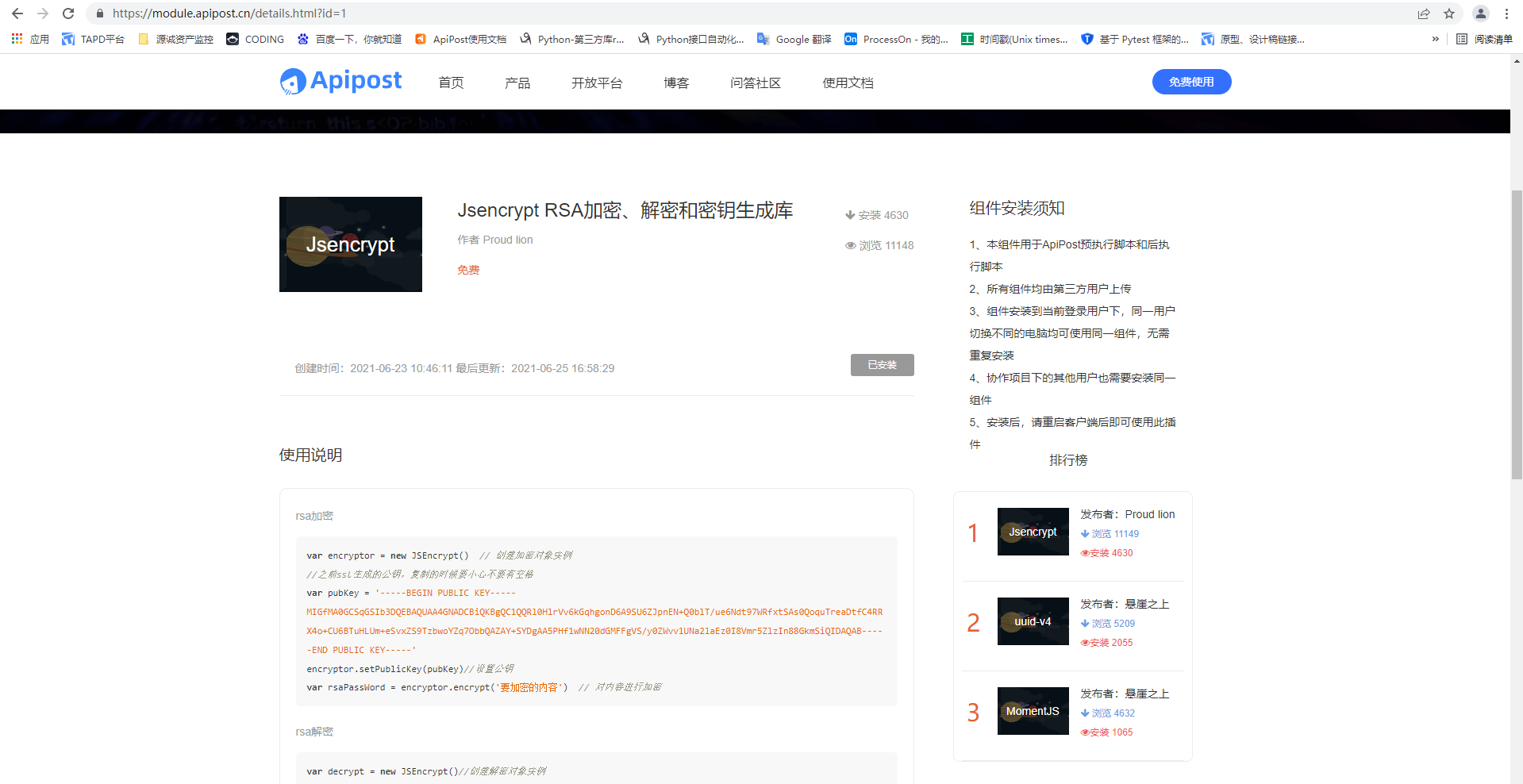
Task: Reload the current page
Action: coord(68,13)
